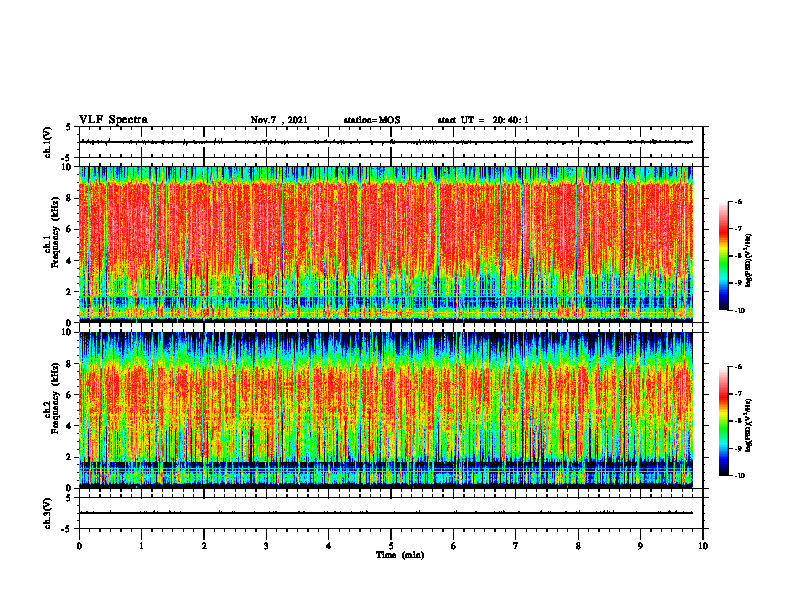The image size is (792, 612).
Task: Select the 'start UT = 20:40: 1' label
Action: click(x=483, y=120)
